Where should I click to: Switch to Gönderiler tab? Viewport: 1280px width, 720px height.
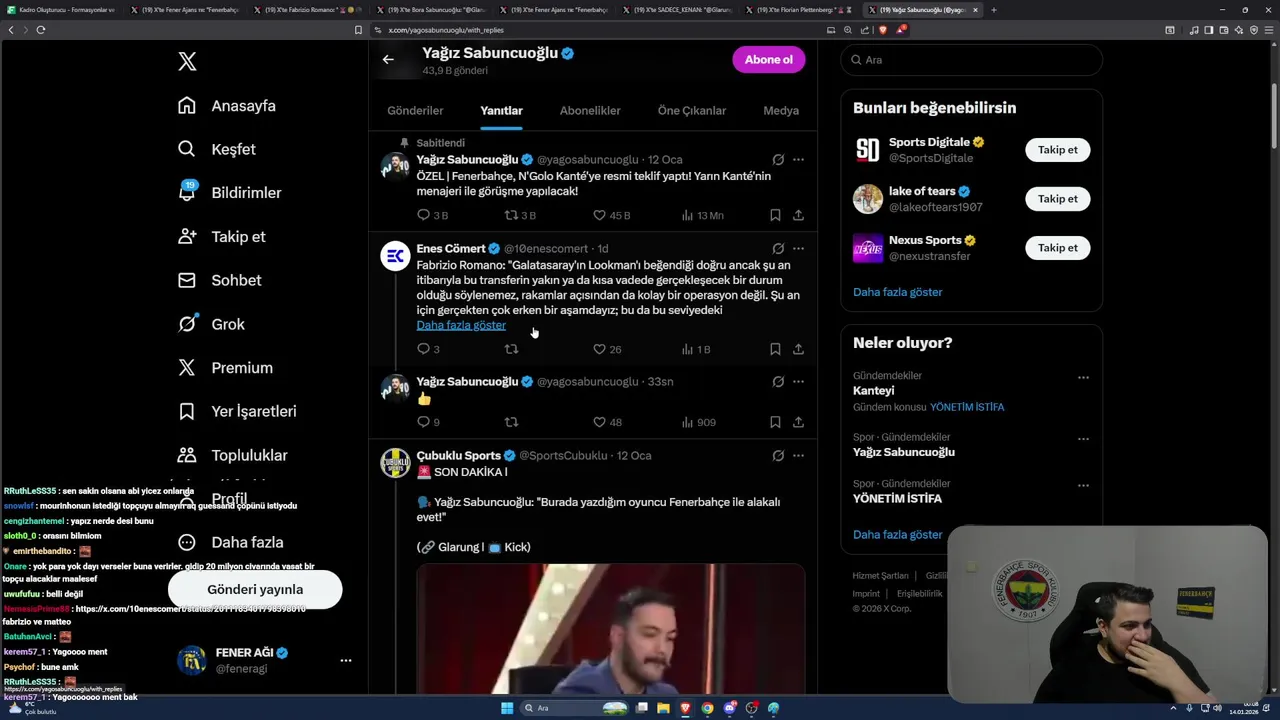(x=415, y=111)
